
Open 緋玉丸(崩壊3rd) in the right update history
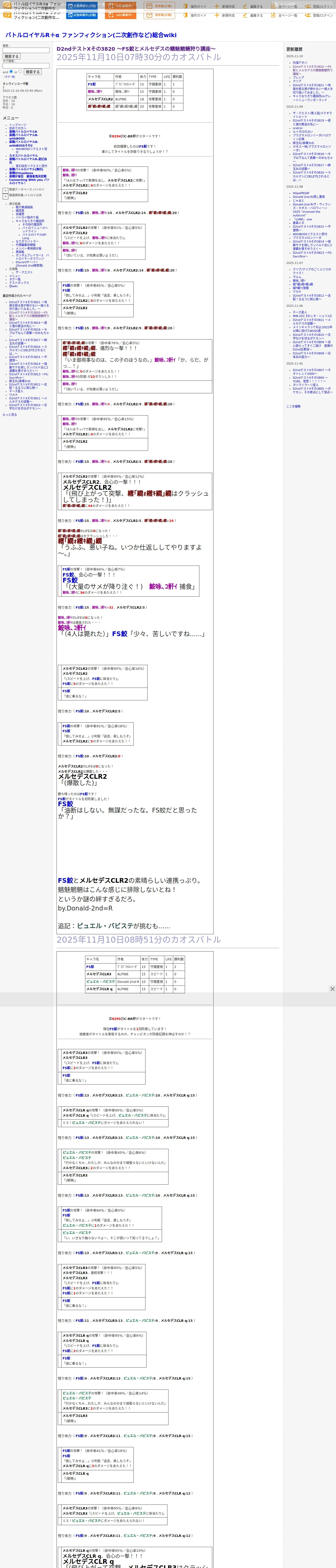tap(304, 142)
